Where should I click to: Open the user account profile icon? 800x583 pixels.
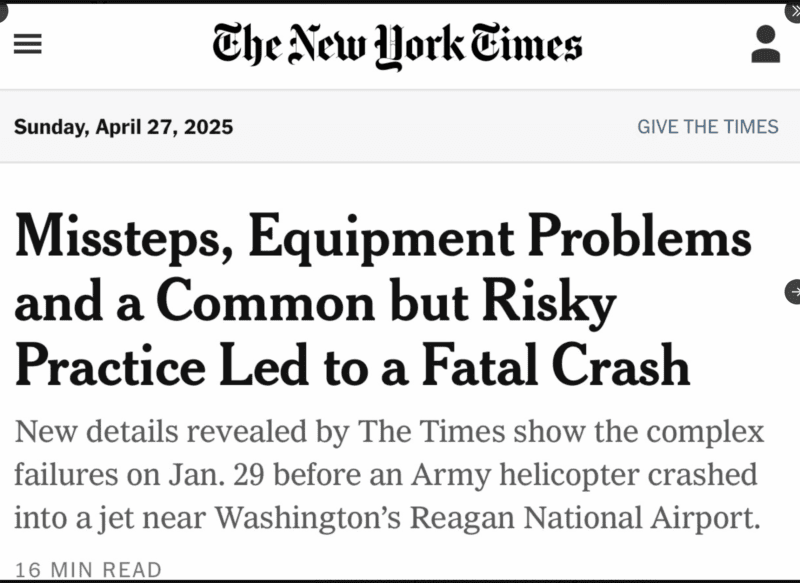tap(765, 44)
